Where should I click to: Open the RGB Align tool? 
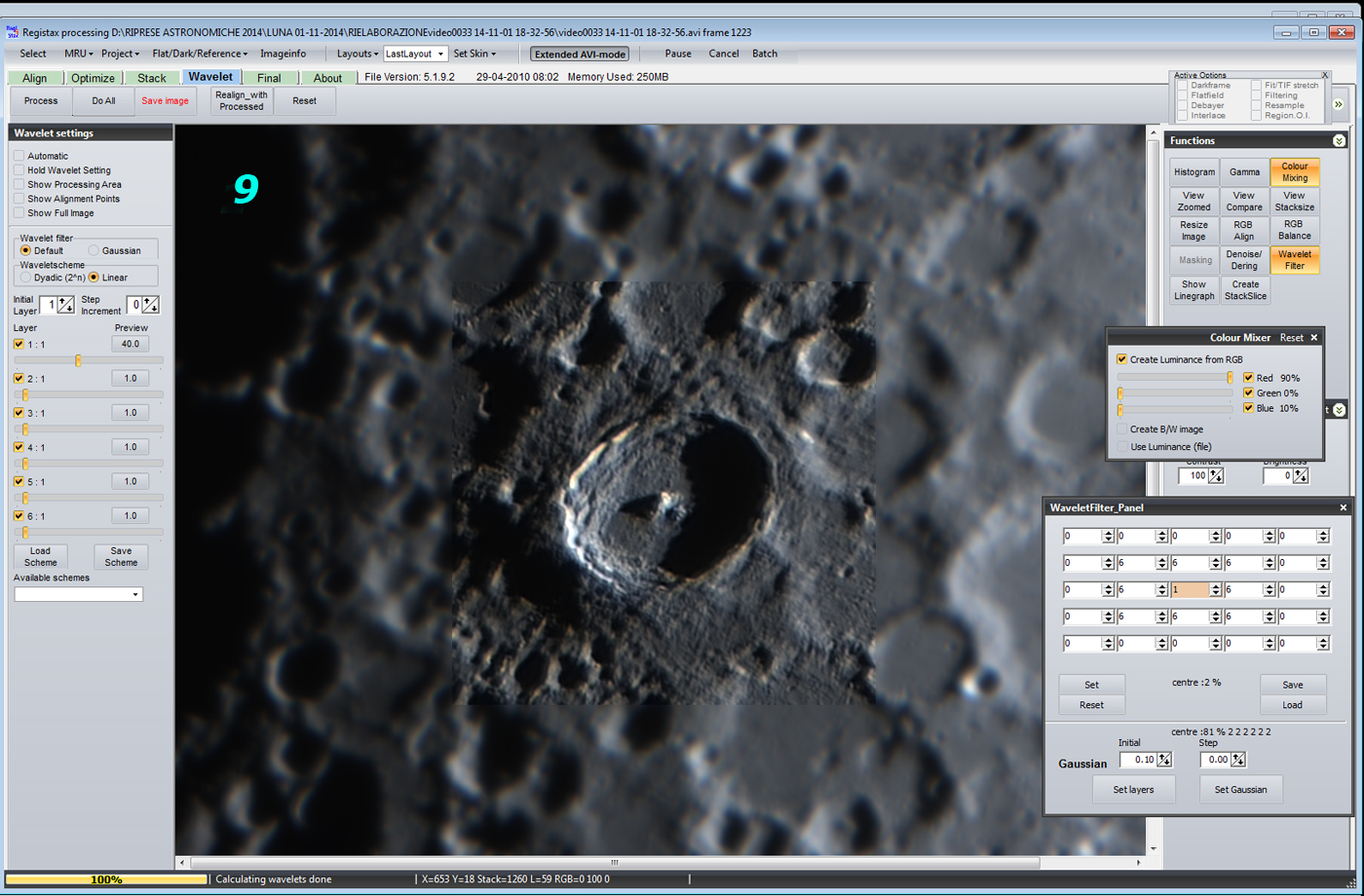tap(1244, 230)
